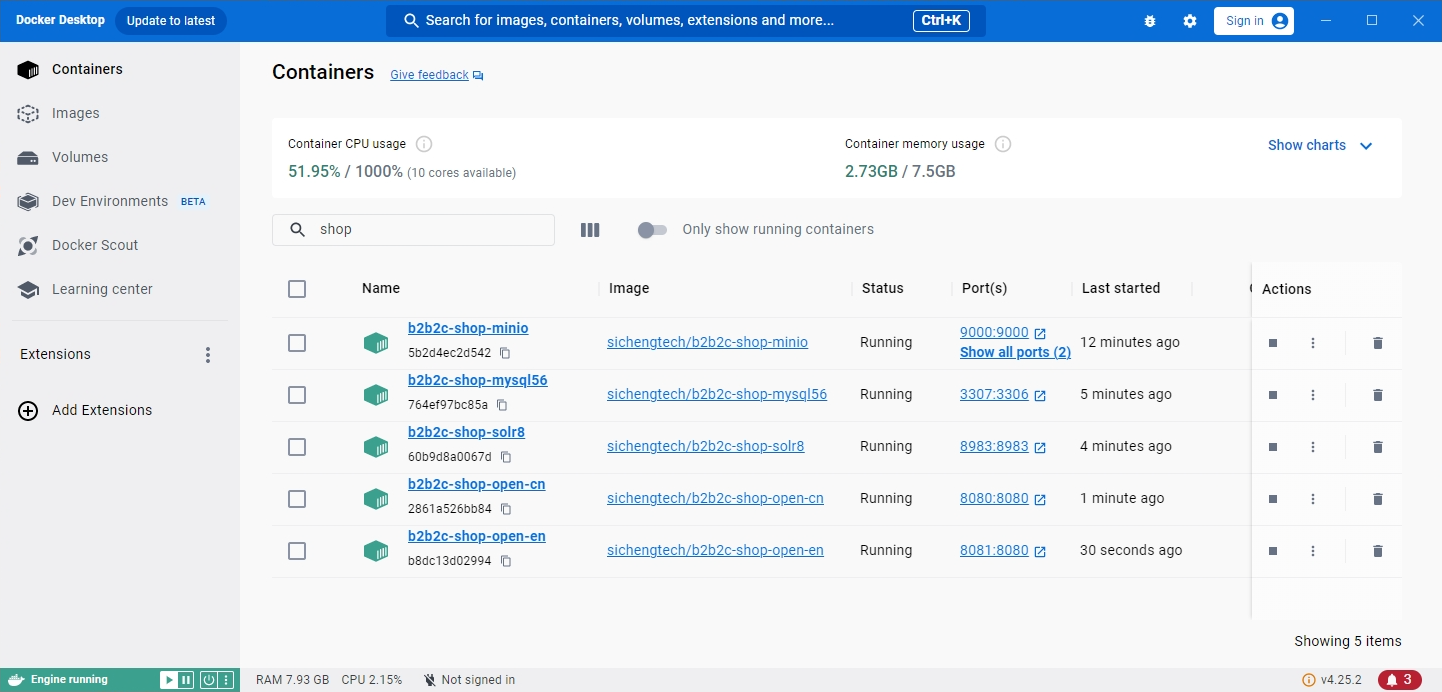1442x692 pixels.
Task: Copy the b2b2c-shop-mysql56 container ID
Action: [502, 405]
